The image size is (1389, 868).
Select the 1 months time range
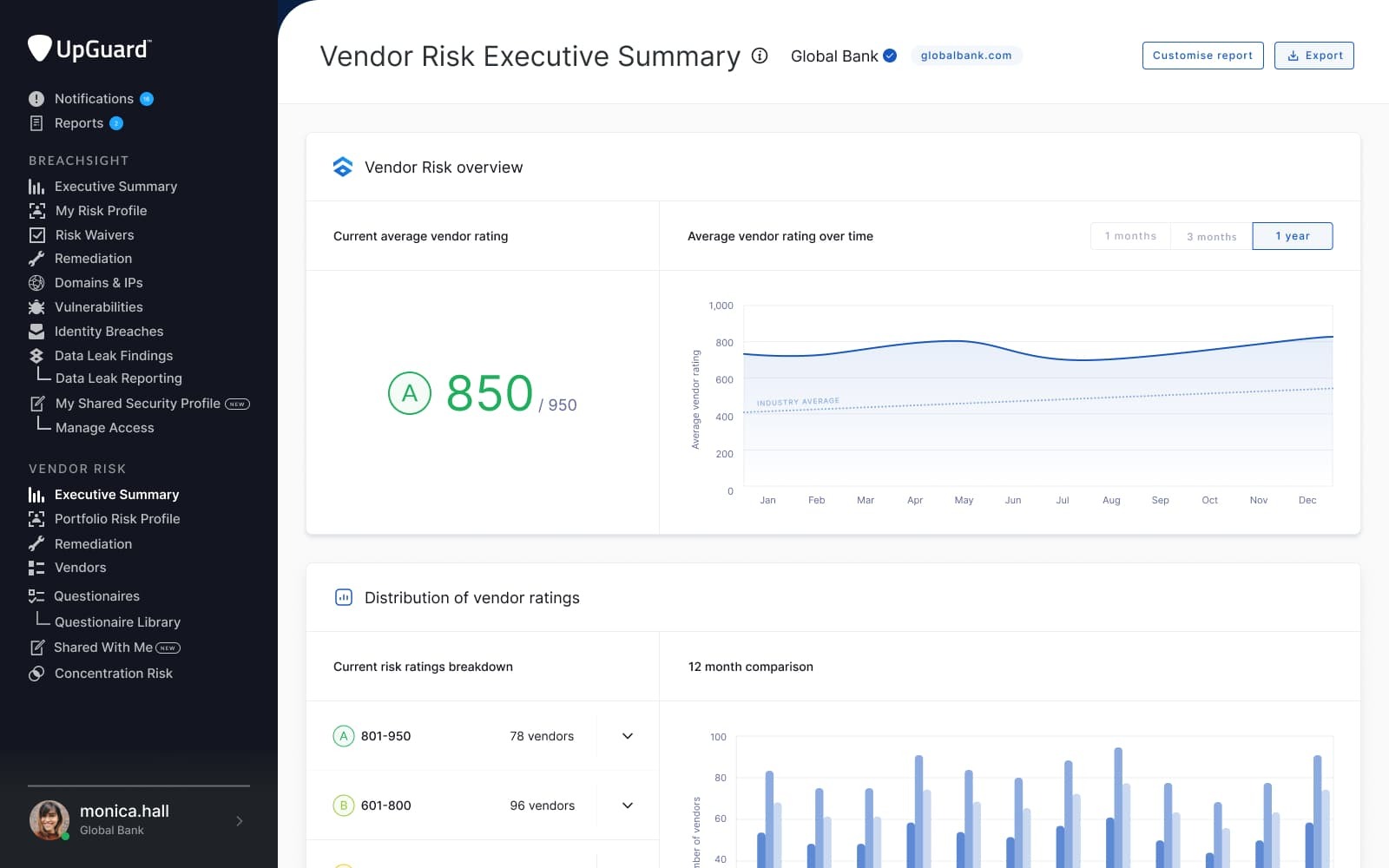point(1130,236)
